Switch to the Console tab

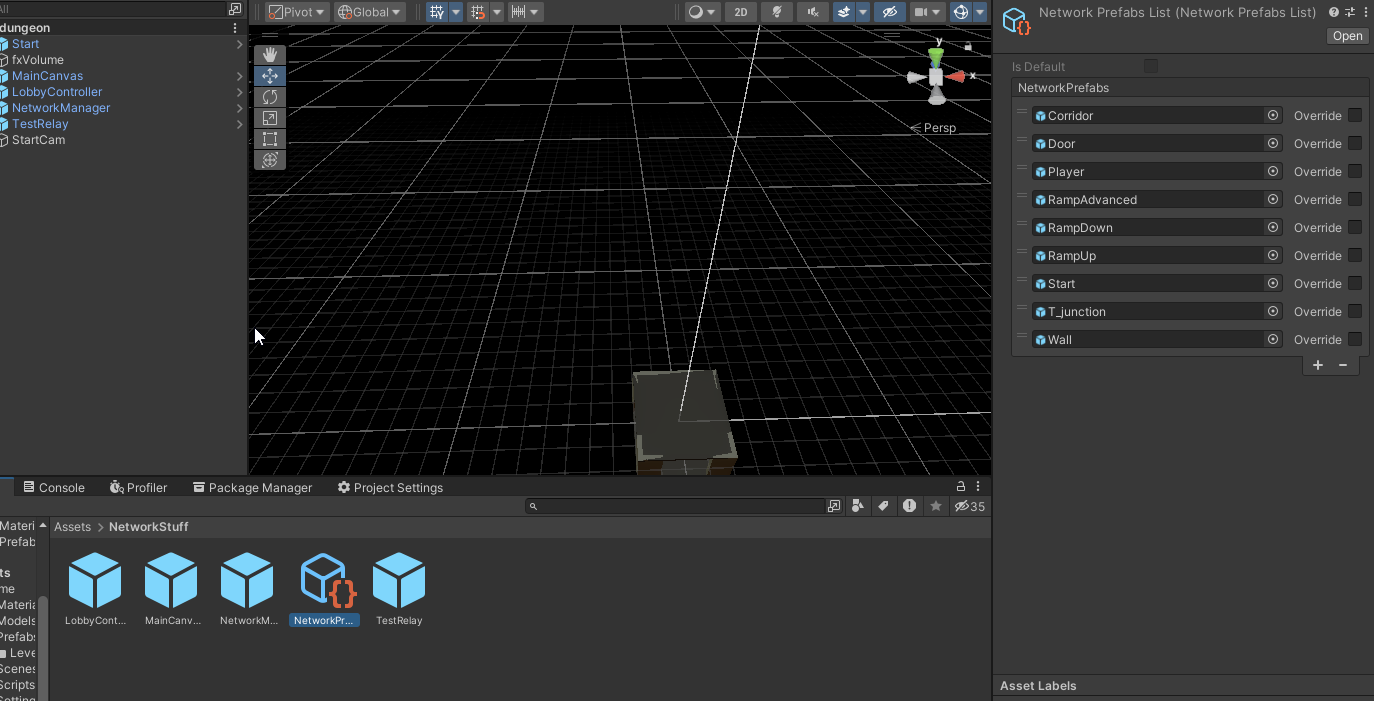(x=55, y=487)
